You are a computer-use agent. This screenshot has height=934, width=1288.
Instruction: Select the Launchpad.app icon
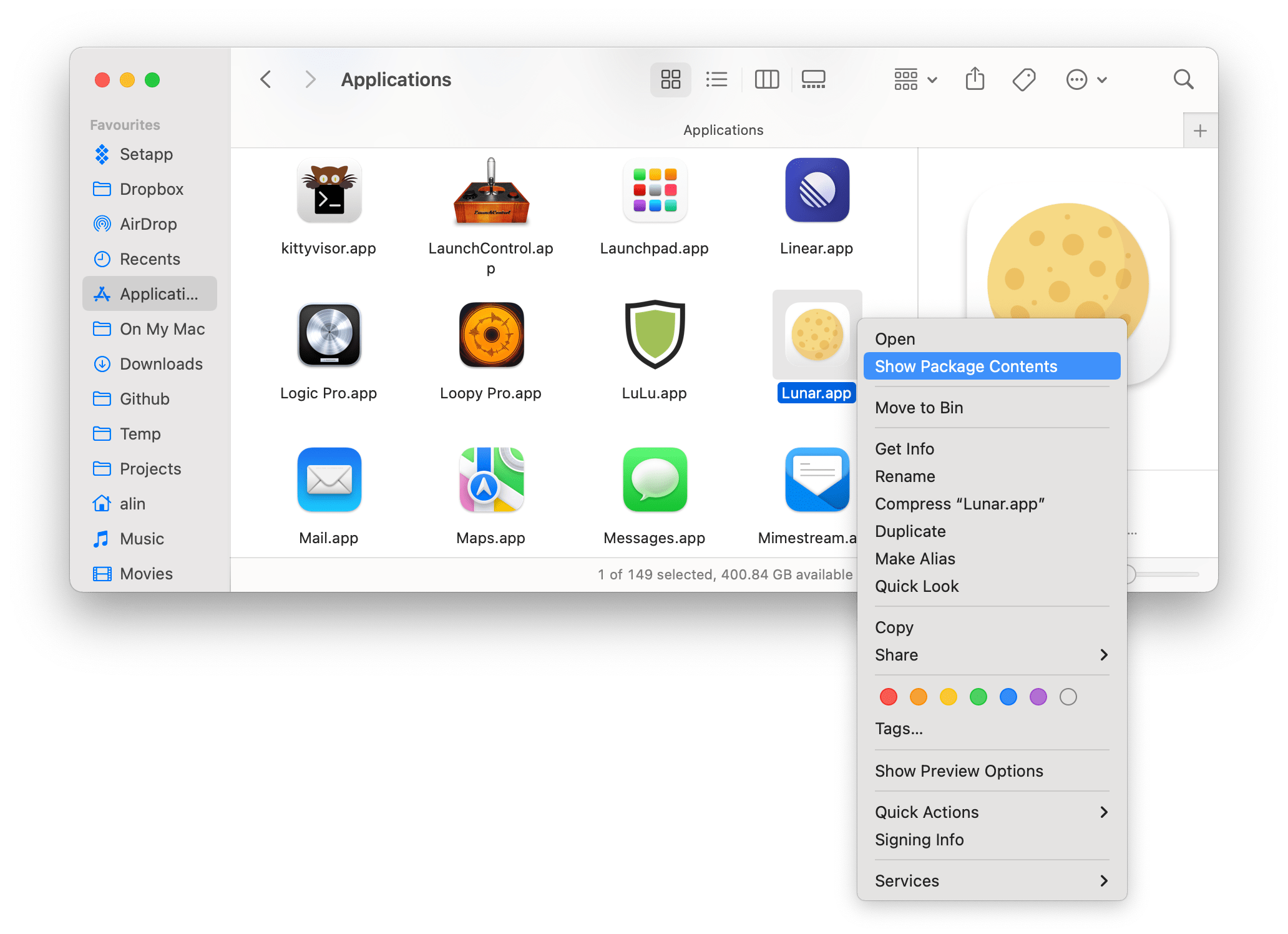655,190
